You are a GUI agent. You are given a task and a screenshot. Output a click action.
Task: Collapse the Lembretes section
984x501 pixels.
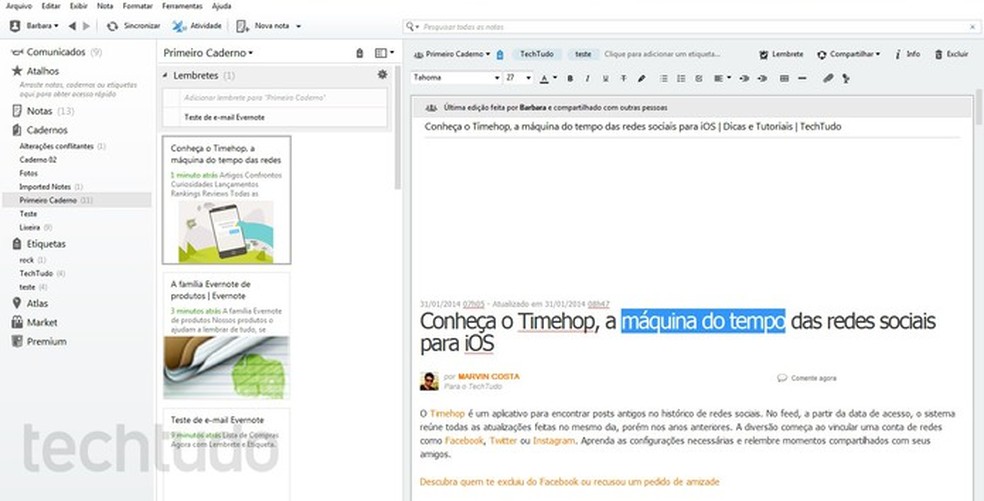pyautogui.click(x=166, y=75)
